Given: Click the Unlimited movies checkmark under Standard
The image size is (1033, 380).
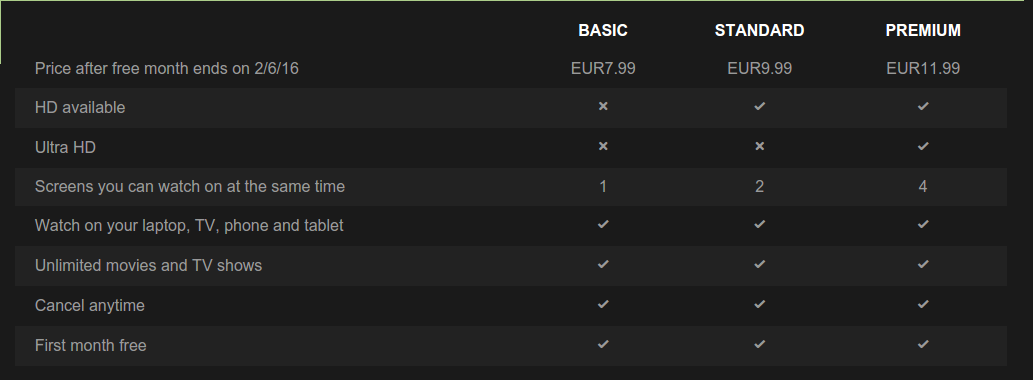Looking at the screenshot, I should tap(760, 264).
